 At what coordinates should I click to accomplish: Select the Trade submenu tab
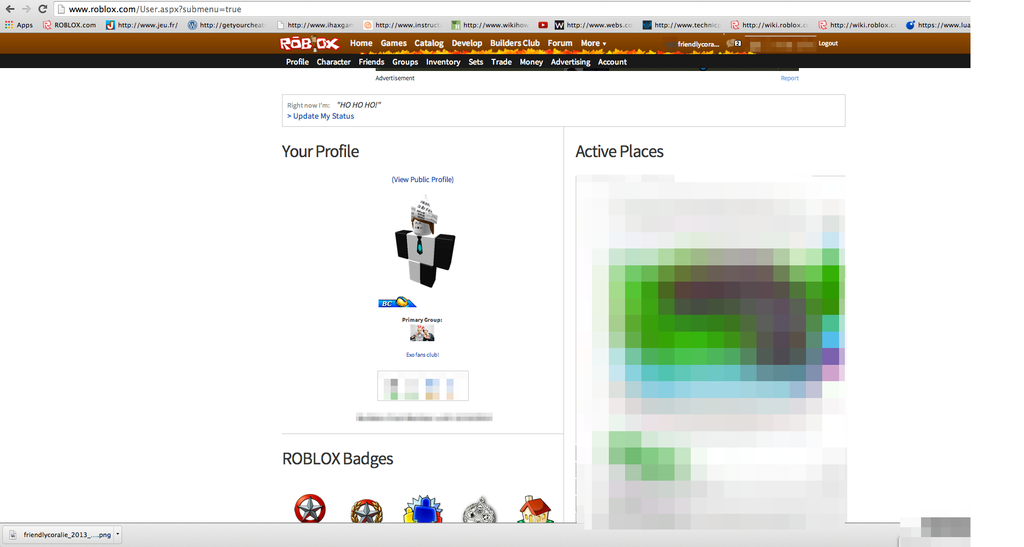[x=502, y=62]
